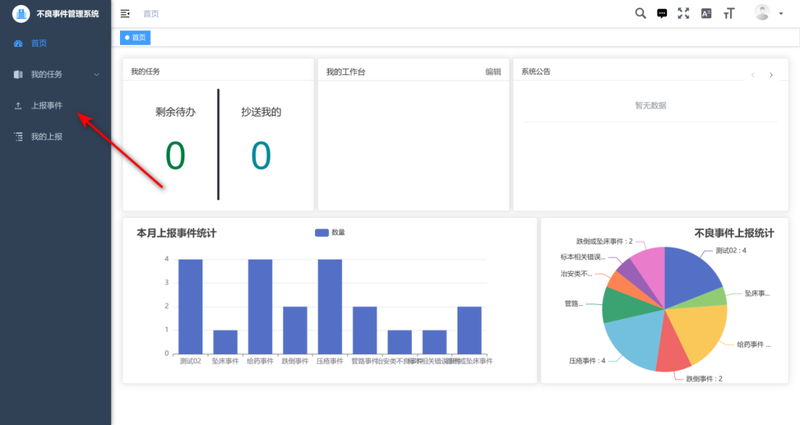Screen dimensions: 800x425
Task: Collapse the sidebar via hamburger icon
Action: point(125,14)
